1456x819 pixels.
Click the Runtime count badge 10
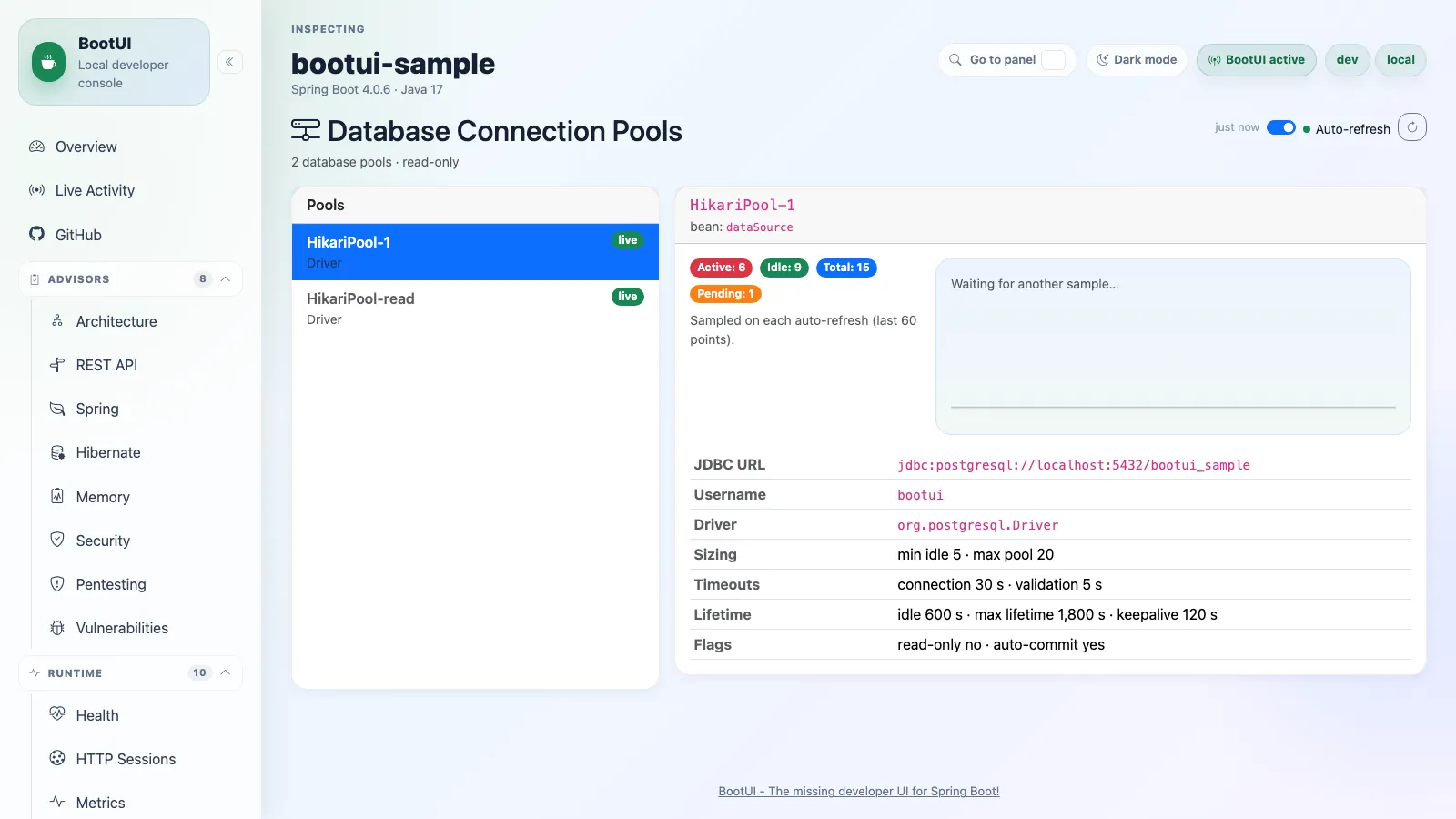[x=199, y=672]
